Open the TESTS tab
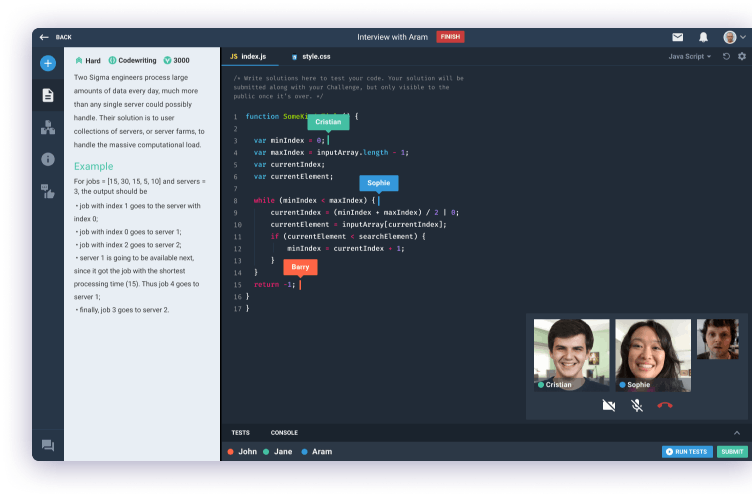Viewport: 752px width, 497px height. click(x=240, y=433)
